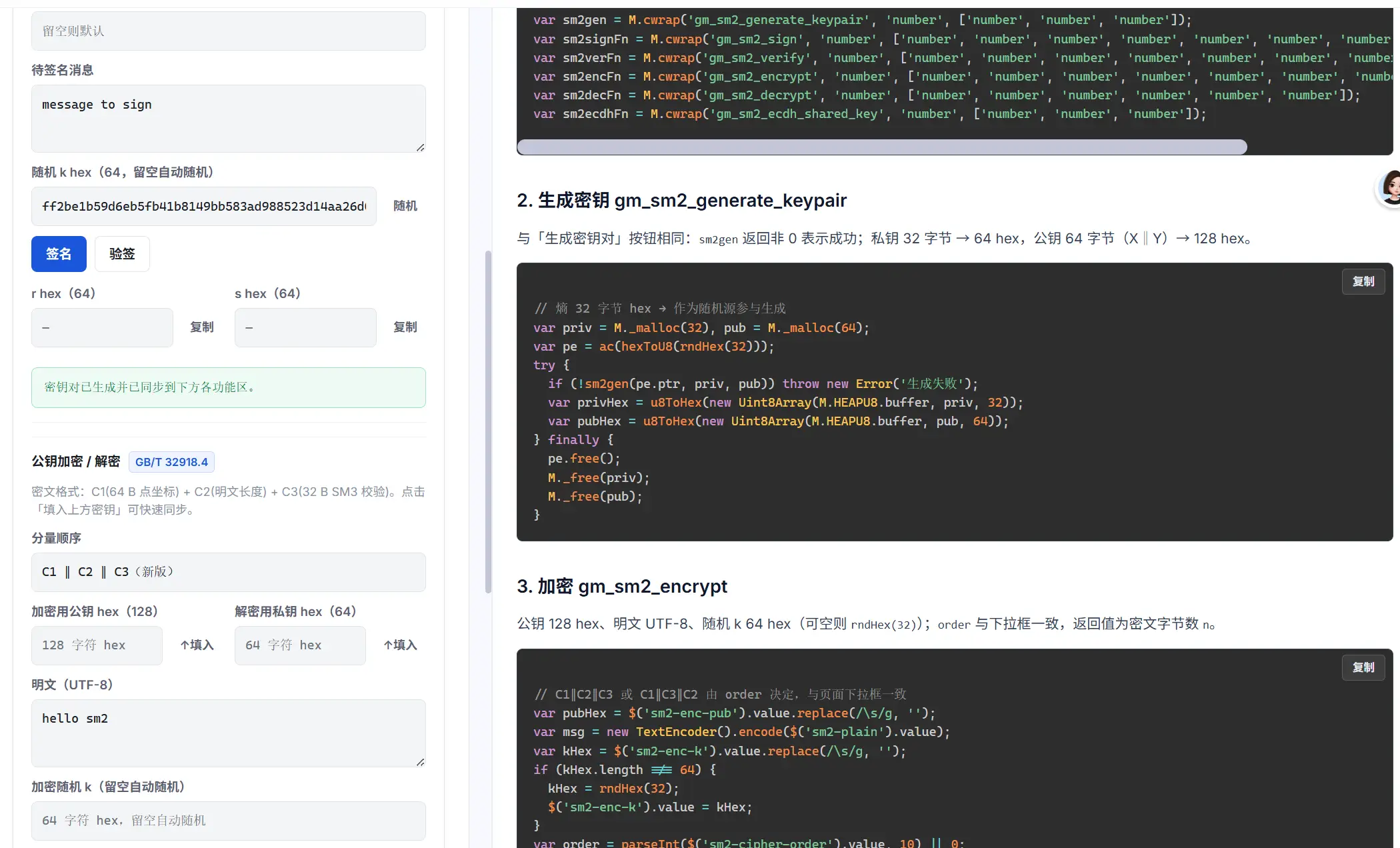Click the encryption random k field
This screenshot has height=848, width=1400.
228,821
